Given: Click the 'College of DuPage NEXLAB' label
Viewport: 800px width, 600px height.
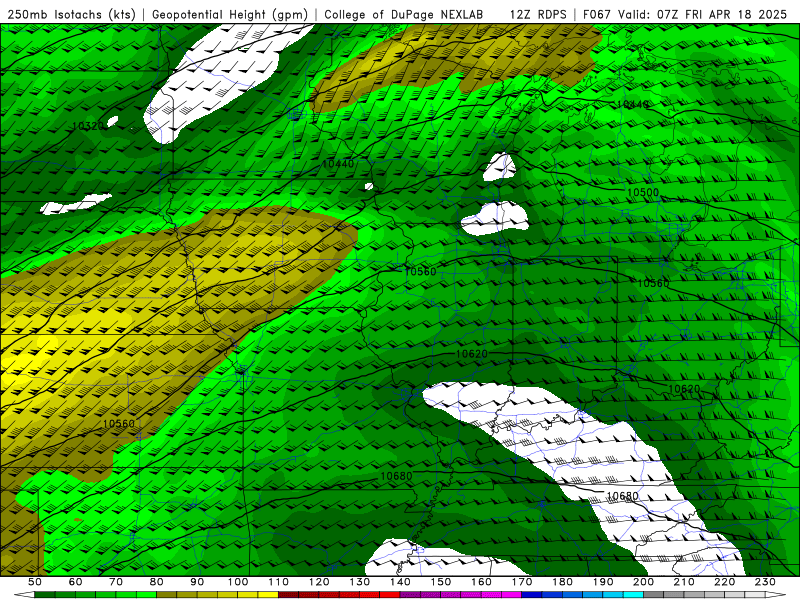Looking at the screenshot, I should 404,14.
